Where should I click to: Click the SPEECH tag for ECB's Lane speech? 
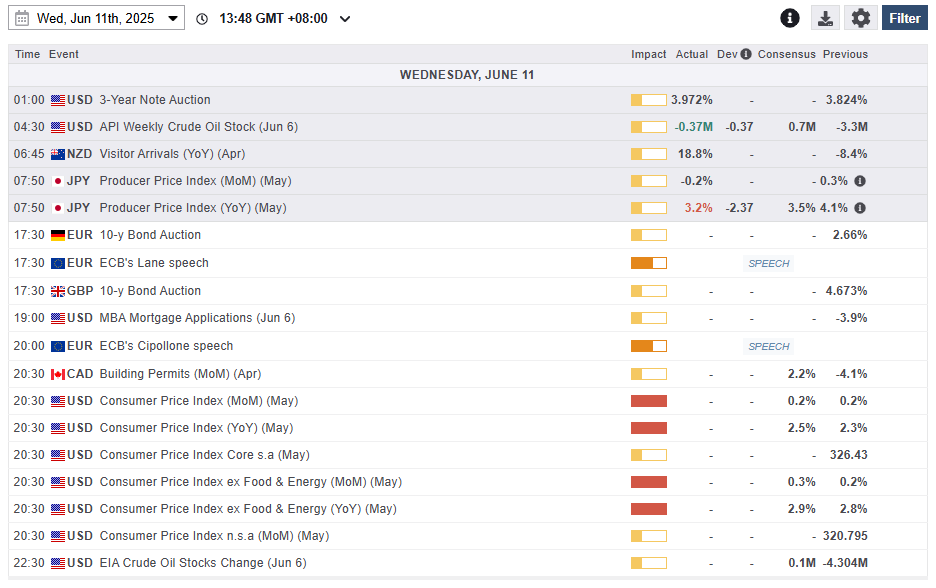coord(769,263)
